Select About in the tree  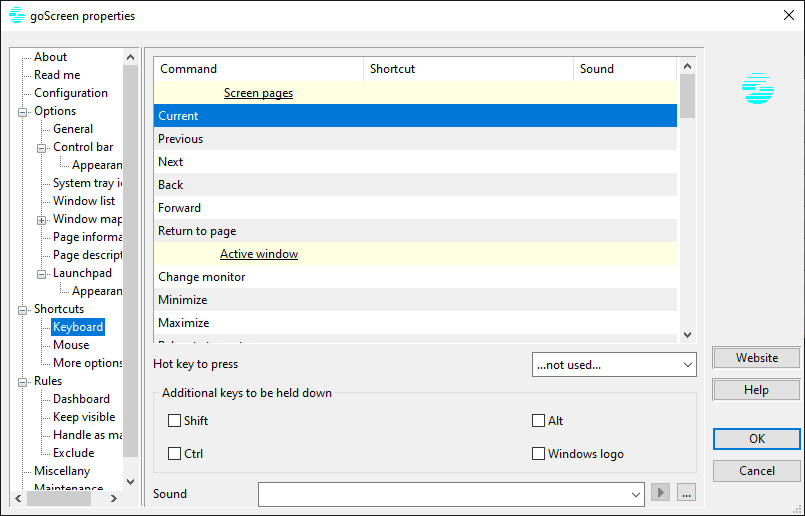pos(50,57)
